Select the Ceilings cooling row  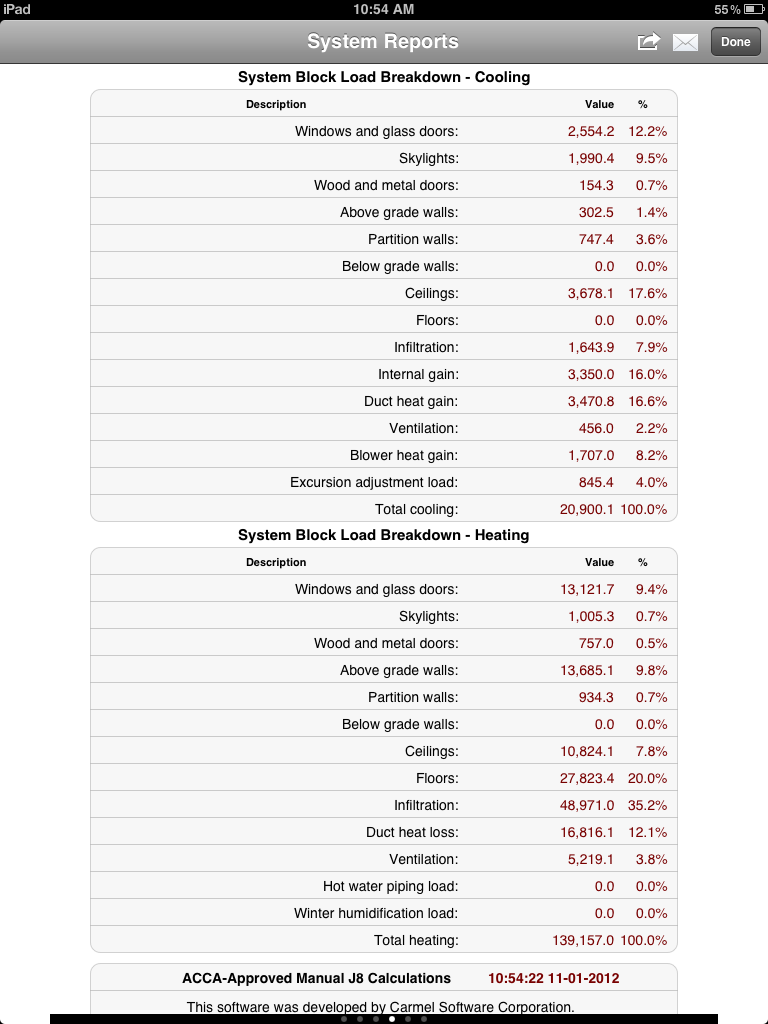[384, 293]
